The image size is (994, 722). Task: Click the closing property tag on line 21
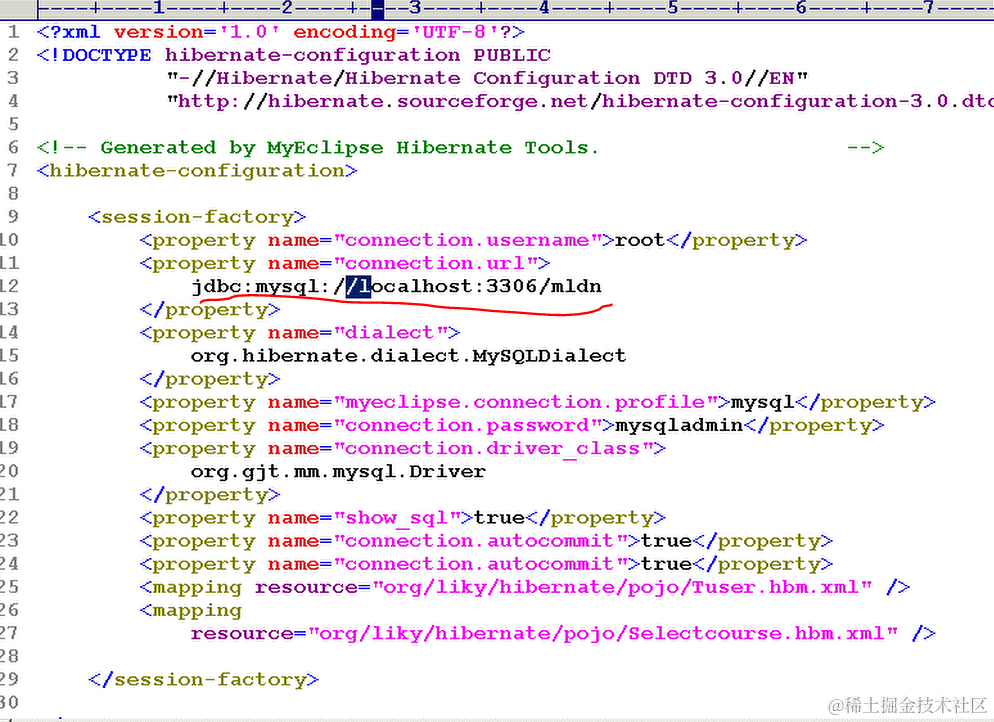(x=210, y=494)
